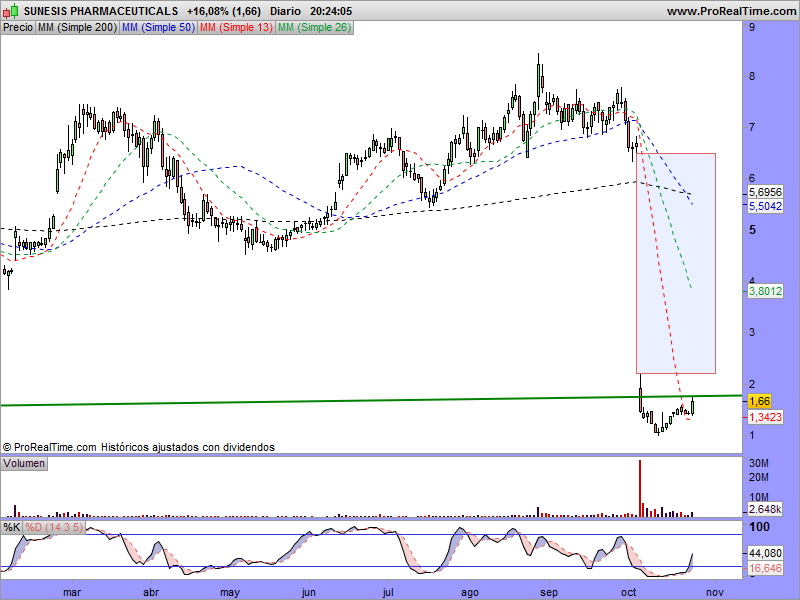
Task: Select the Precio indicator label
Action: [x=18, y=28]
